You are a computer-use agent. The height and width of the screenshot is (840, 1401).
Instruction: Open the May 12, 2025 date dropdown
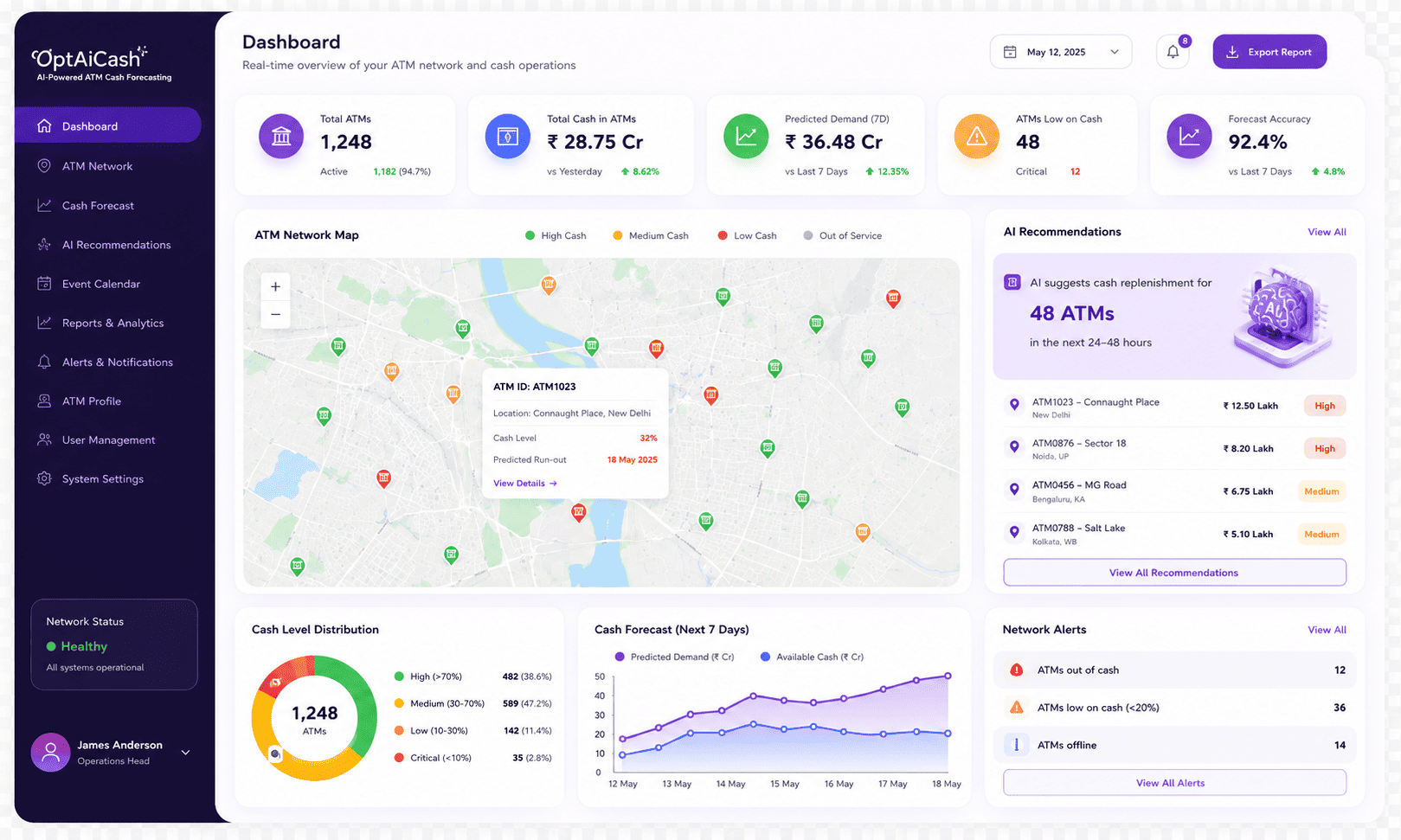coord(1061,52)
